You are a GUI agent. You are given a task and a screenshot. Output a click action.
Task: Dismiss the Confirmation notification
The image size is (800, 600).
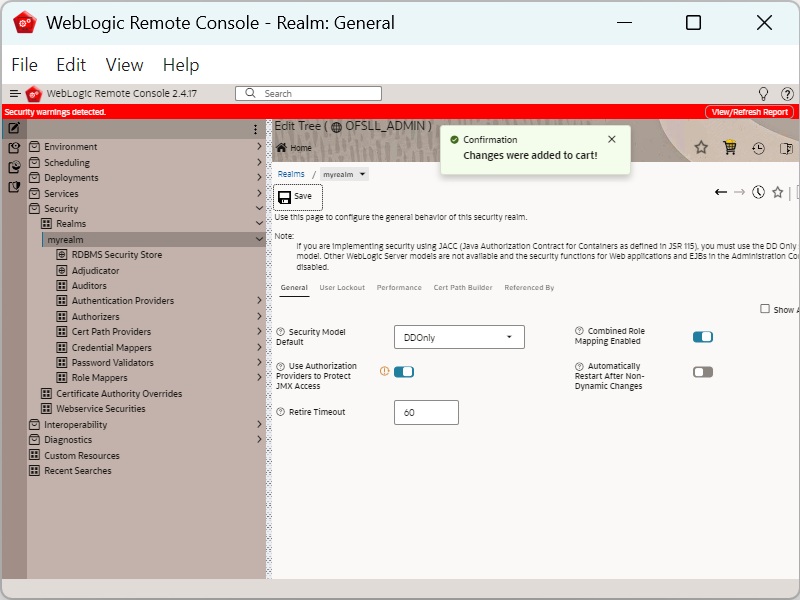tap(612, 139)
